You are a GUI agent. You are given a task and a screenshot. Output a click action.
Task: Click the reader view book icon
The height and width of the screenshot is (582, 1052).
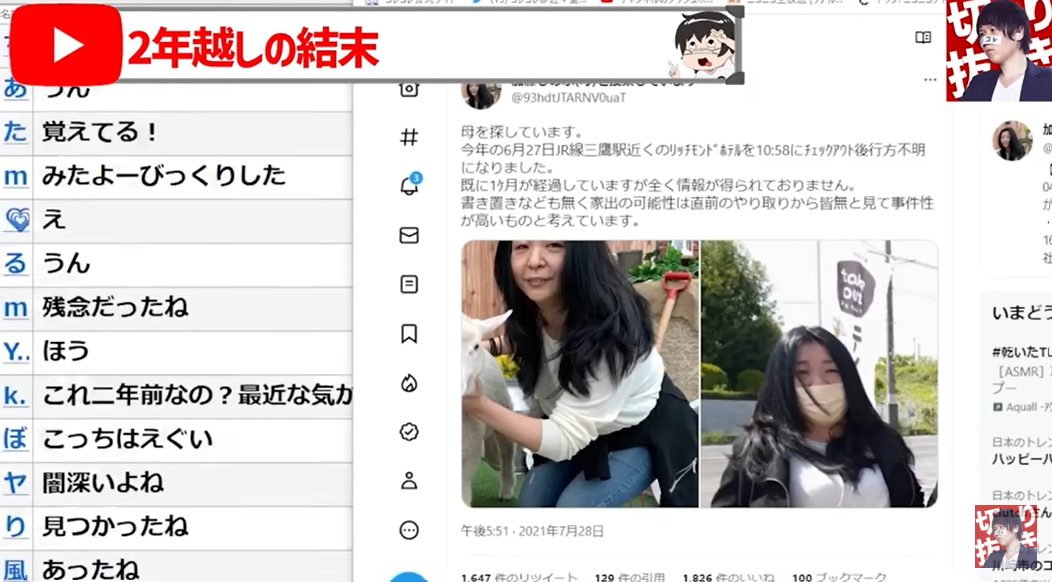923,37
